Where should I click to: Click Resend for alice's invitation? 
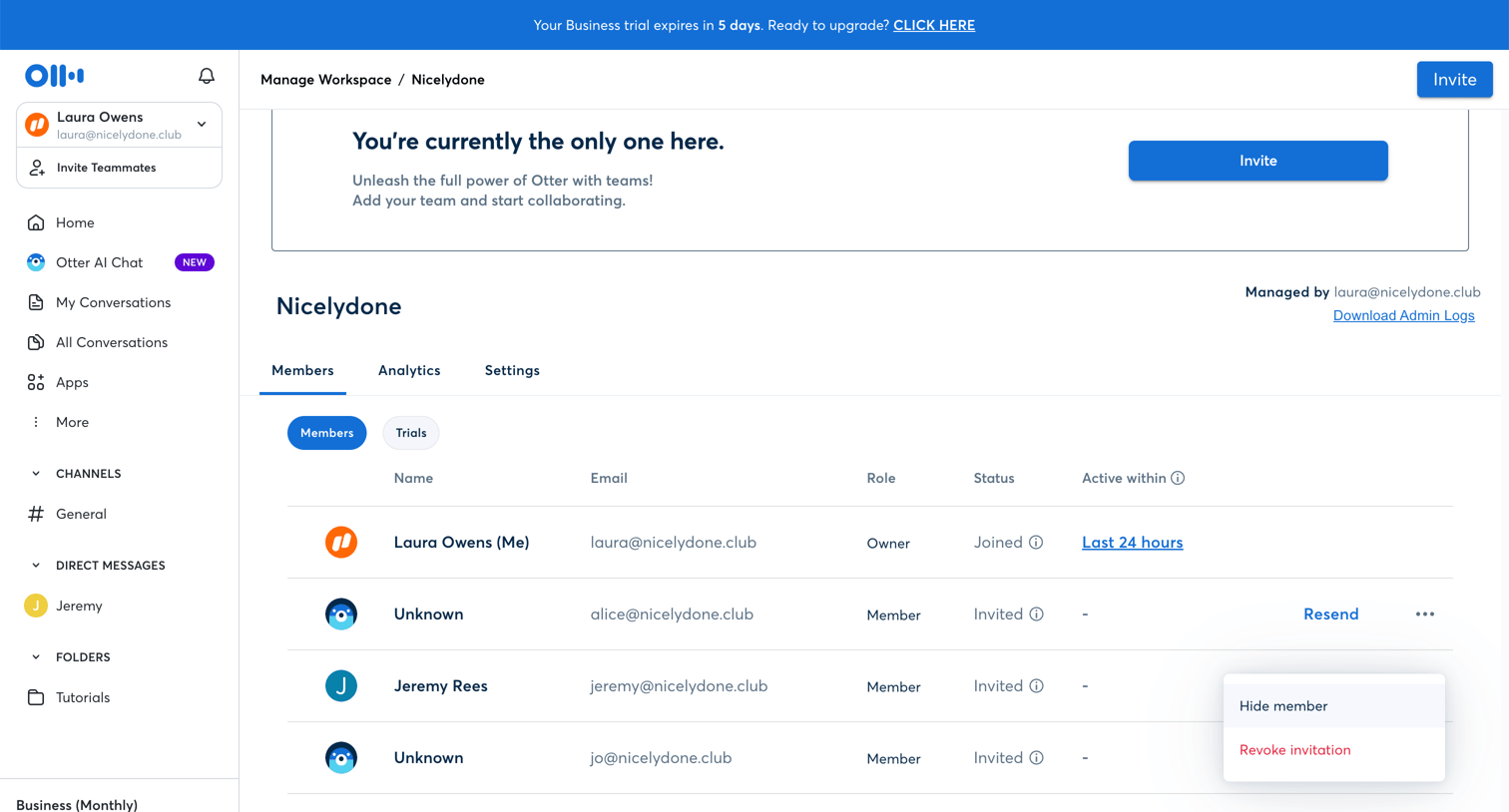tap(1330, 614)
